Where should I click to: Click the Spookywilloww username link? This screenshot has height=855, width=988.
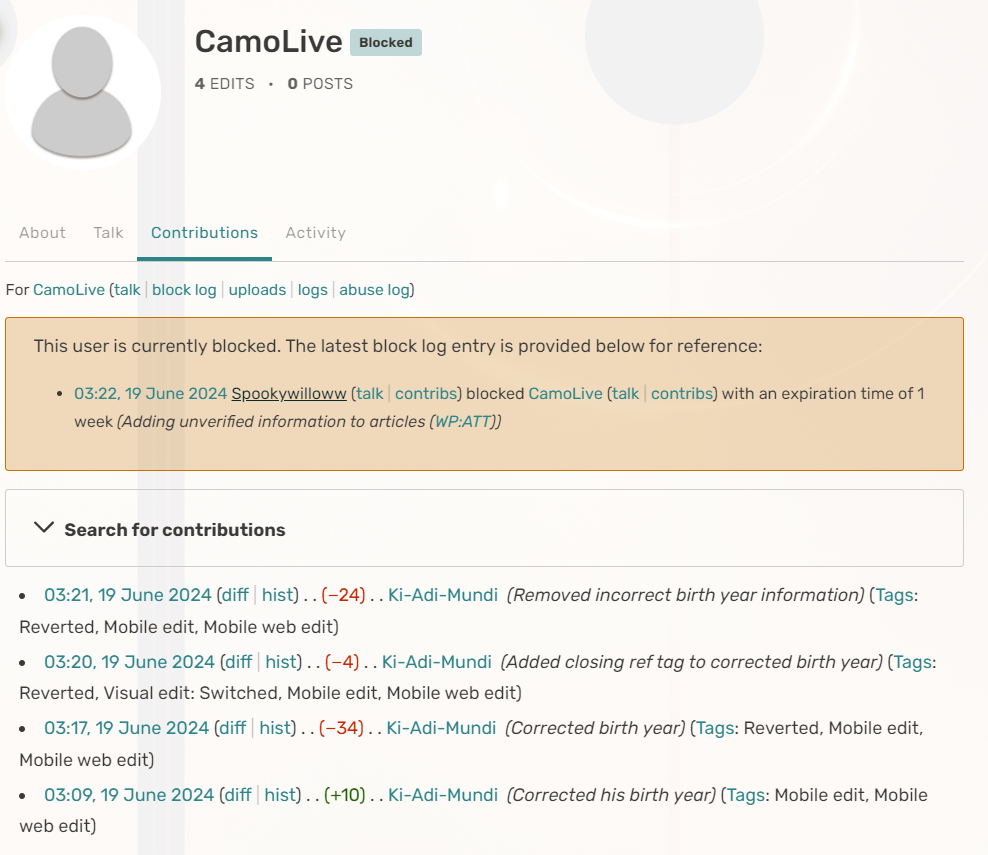[289, 394]
